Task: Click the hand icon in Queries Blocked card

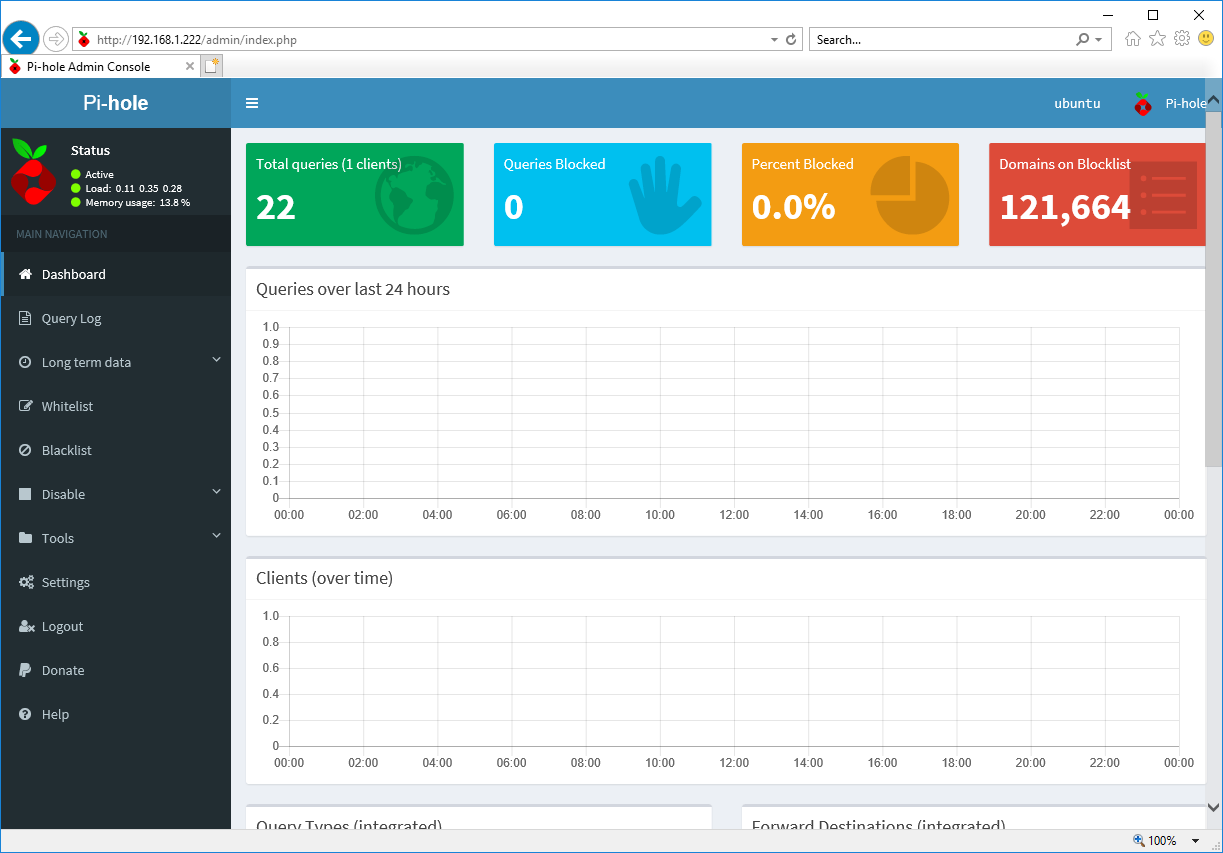Action: [665, 195]
